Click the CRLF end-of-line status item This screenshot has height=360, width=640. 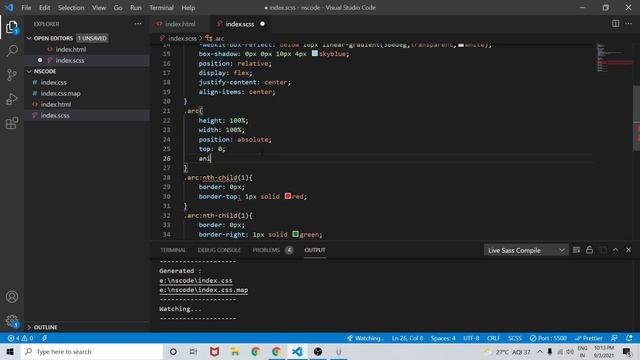pyautogui.click(x=493, y=338)
